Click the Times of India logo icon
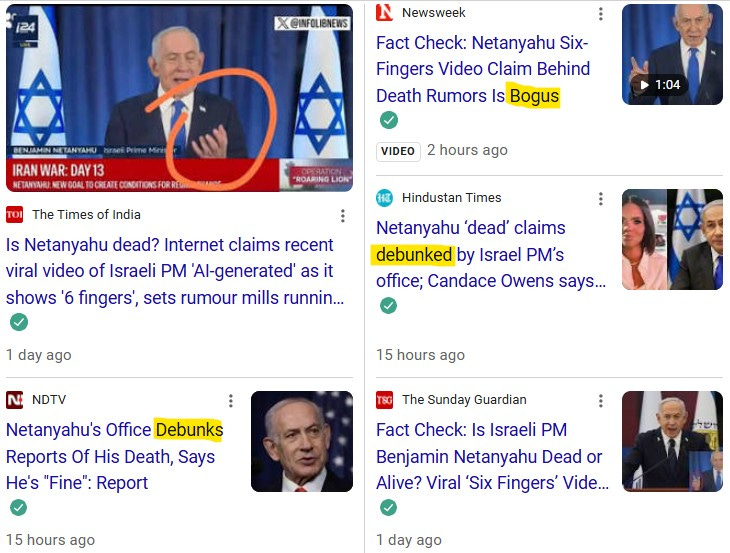 pyautogui.click(x=14, y=215)
